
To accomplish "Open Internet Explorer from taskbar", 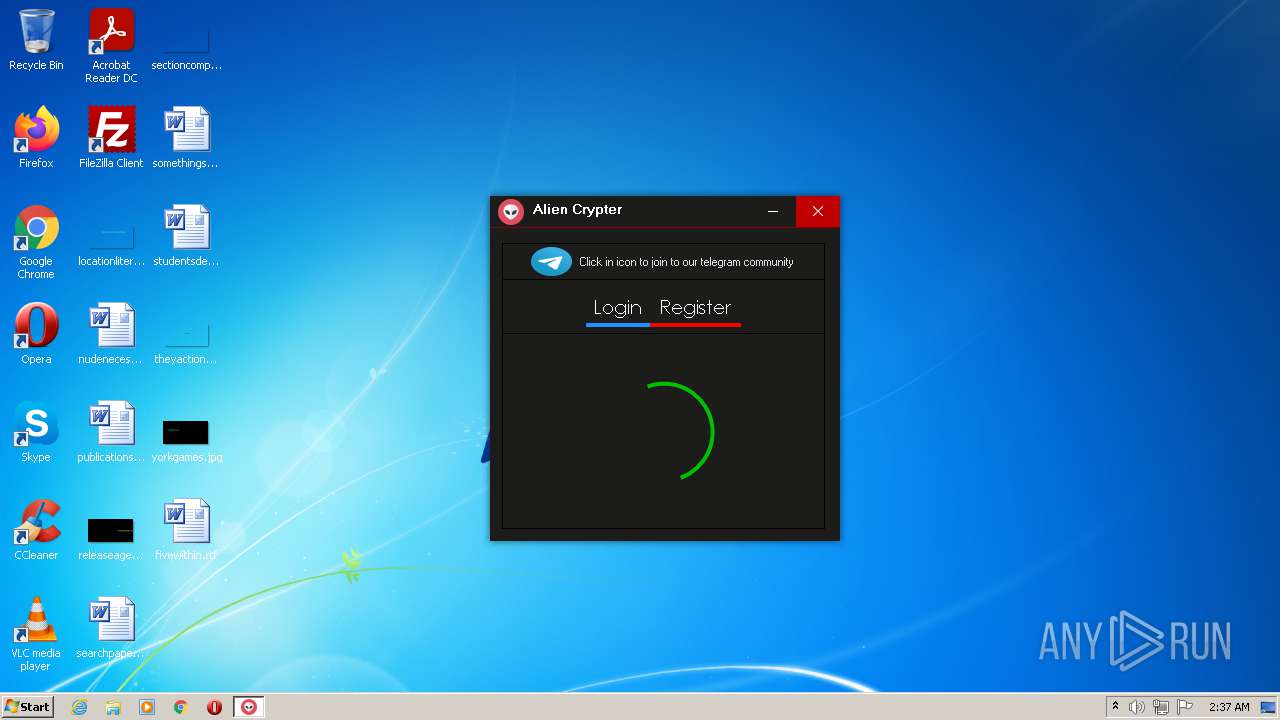I will click(x=79, y=707).
